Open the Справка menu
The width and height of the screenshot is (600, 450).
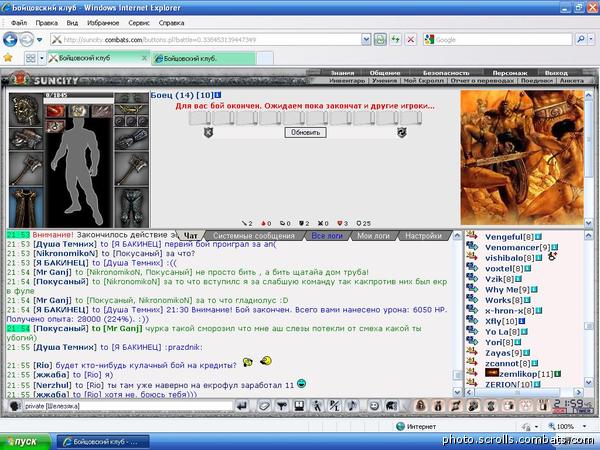pos(171,23)
